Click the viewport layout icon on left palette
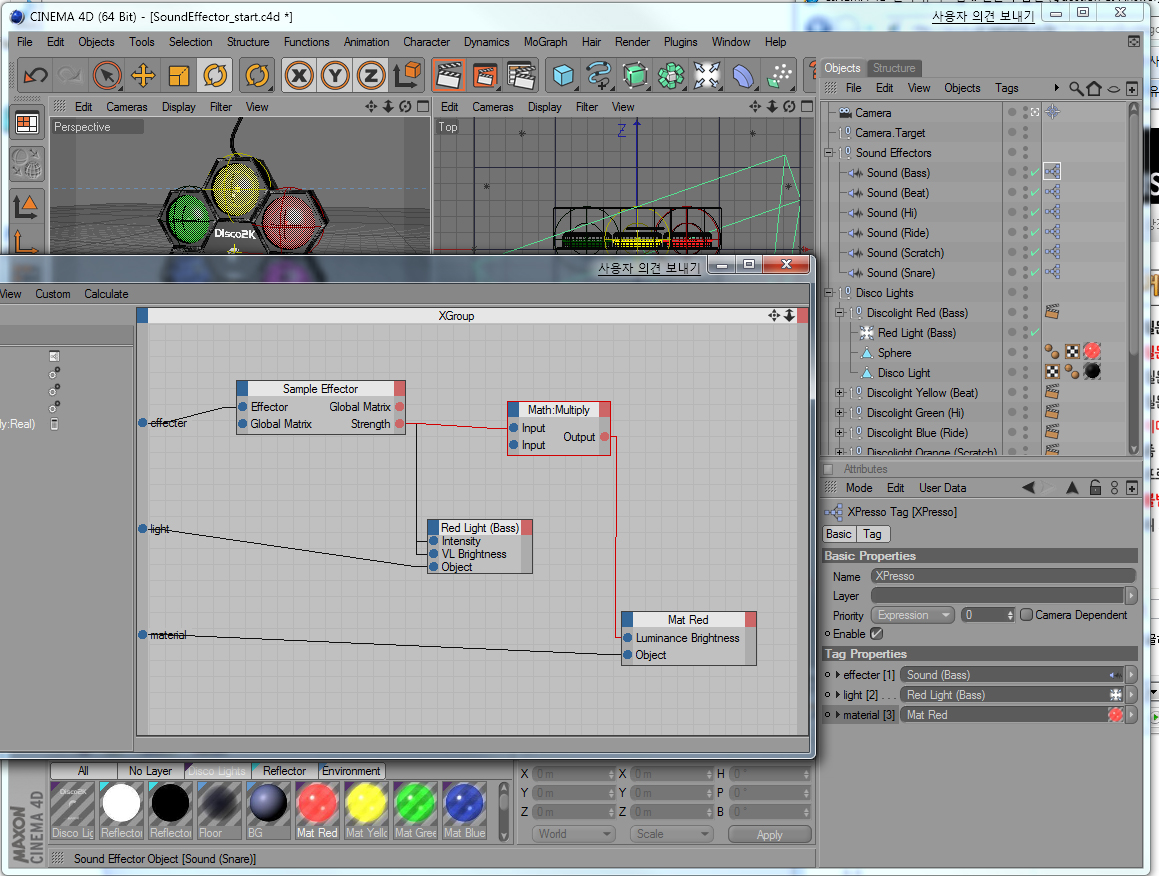Screen dimensions: 1159x876 click(x=27, y=123)
